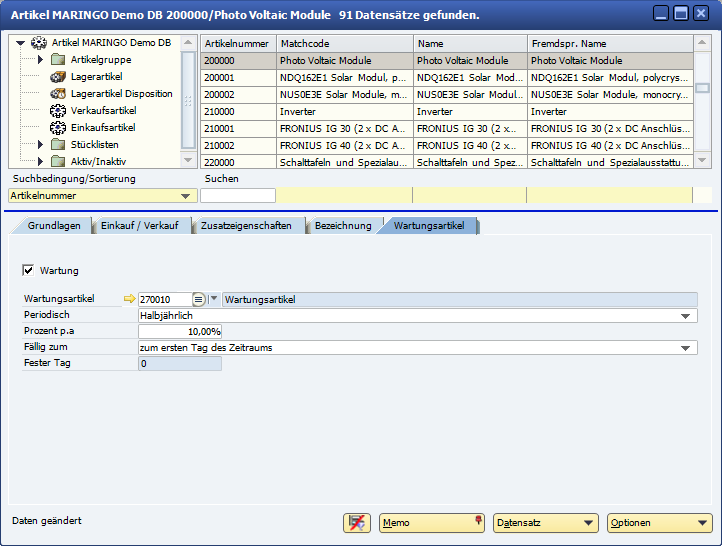Screen dimensions: 722x546
Task: Open the Suchbedingung/Sortierung Artikelnummer dropdown
Action: (186, 196)
